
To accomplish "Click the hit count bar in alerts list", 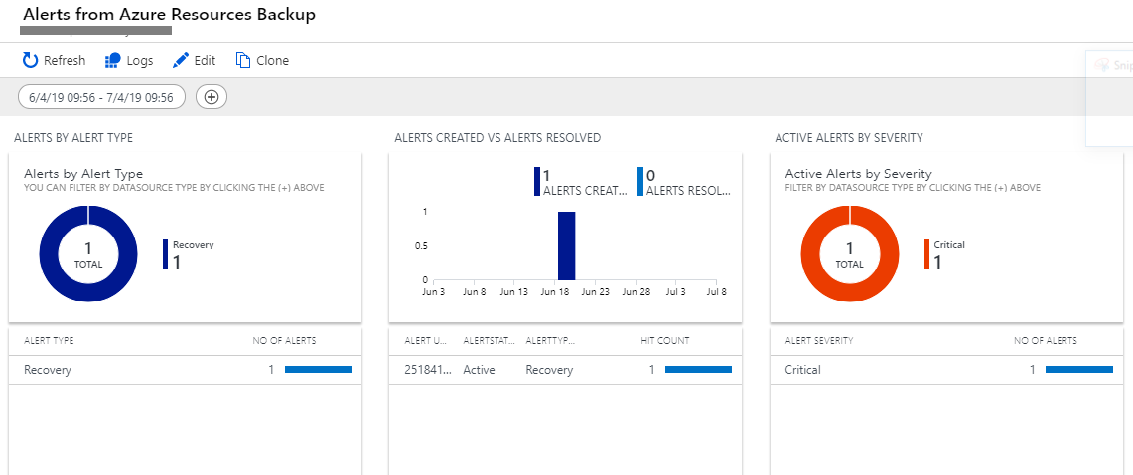I will (x=698, y=369).
